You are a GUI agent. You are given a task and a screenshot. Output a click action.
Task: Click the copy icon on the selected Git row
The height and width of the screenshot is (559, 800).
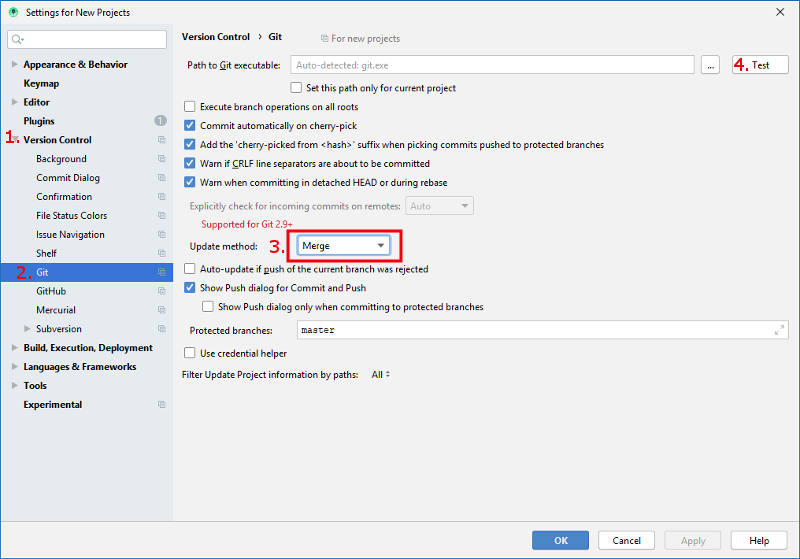161,272
